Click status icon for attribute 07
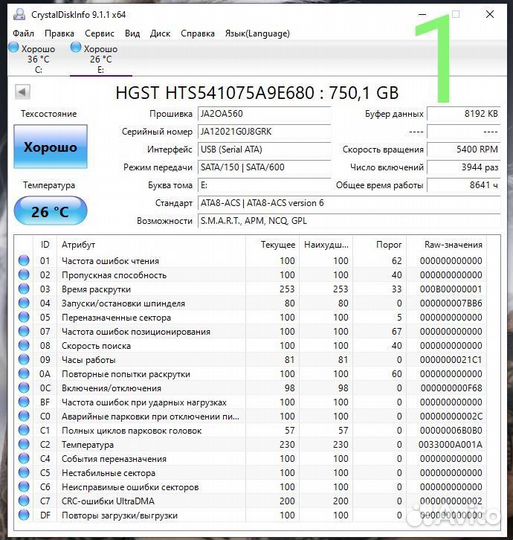This screenshot has width=513, height=540. click(24, 331)
